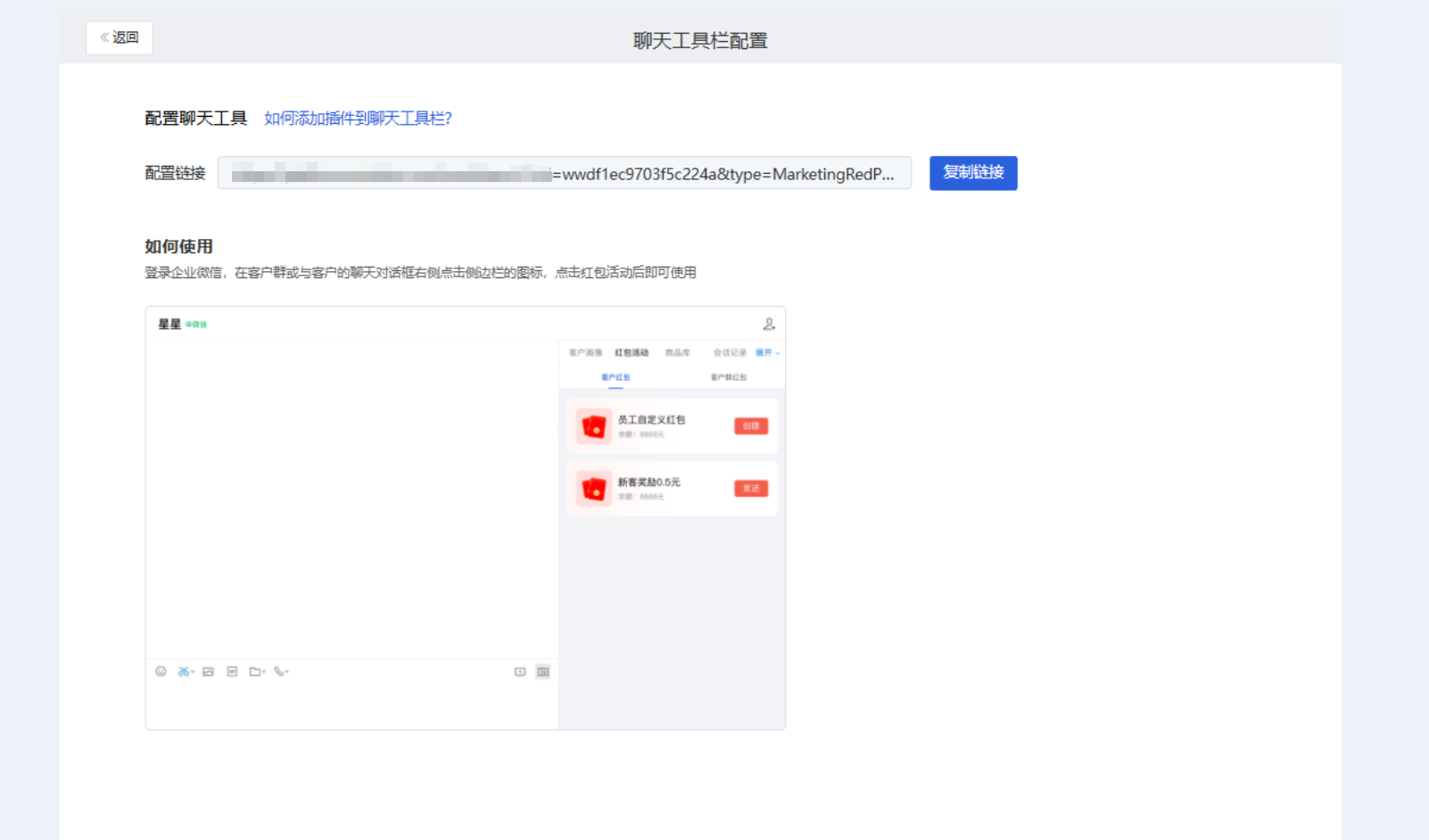Expand the sidebar tabs via 展开

767,352
